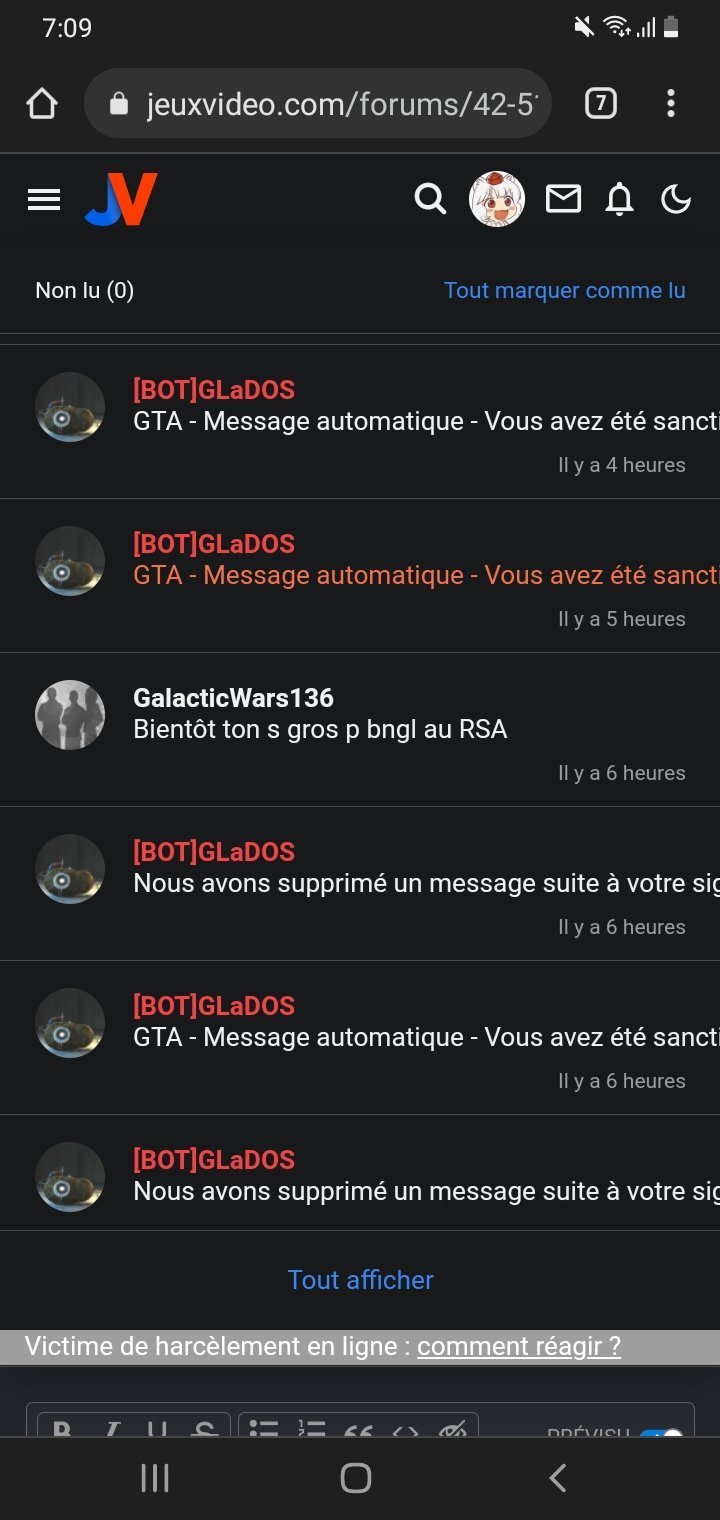
Task: Tap the JV site logo
Action: point(121,199)
